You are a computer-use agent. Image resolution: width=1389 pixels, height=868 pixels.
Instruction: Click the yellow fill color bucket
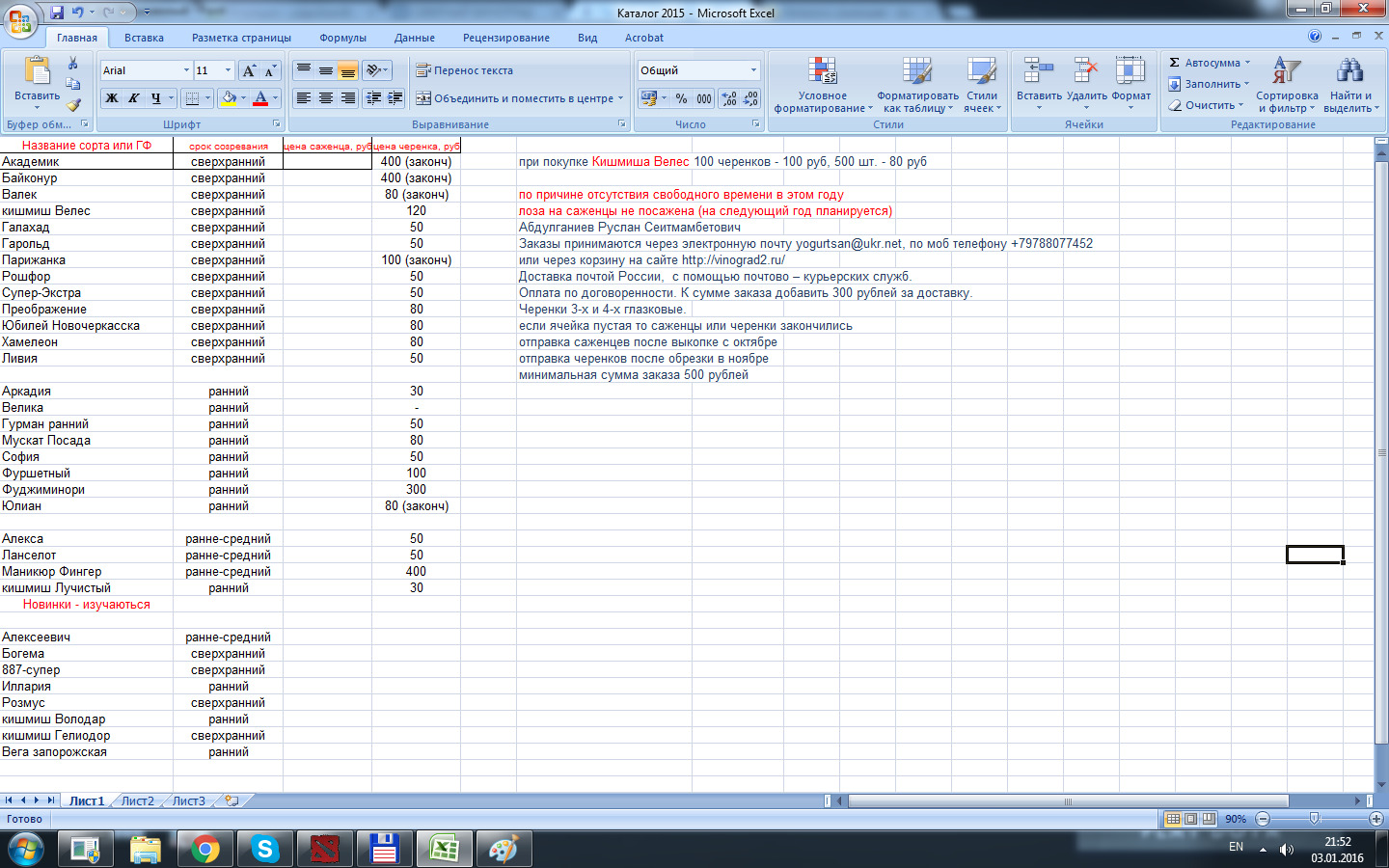coord(229,98)
